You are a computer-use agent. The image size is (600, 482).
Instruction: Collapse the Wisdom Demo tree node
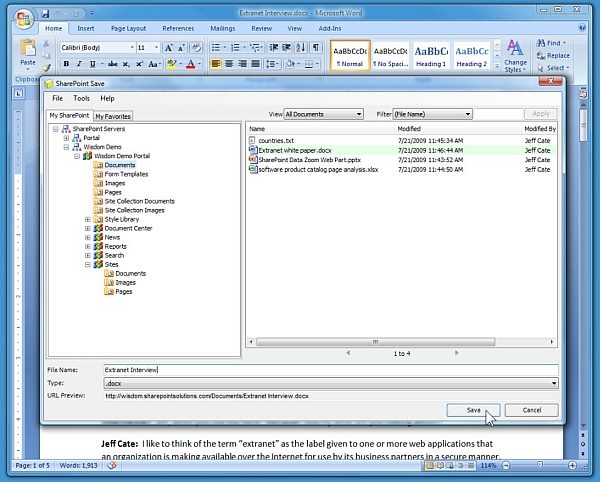[x=66, y=147]
